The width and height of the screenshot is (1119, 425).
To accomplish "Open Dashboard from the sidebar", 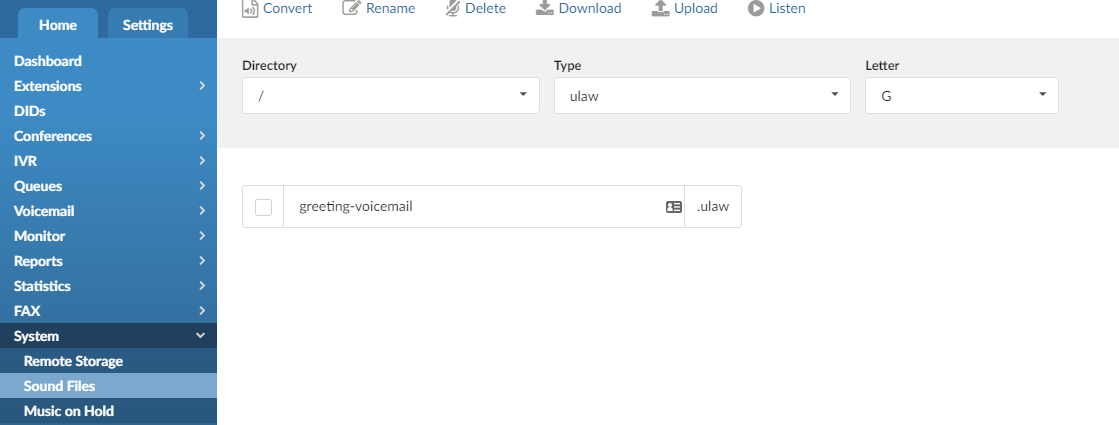I will pos(48,61).
